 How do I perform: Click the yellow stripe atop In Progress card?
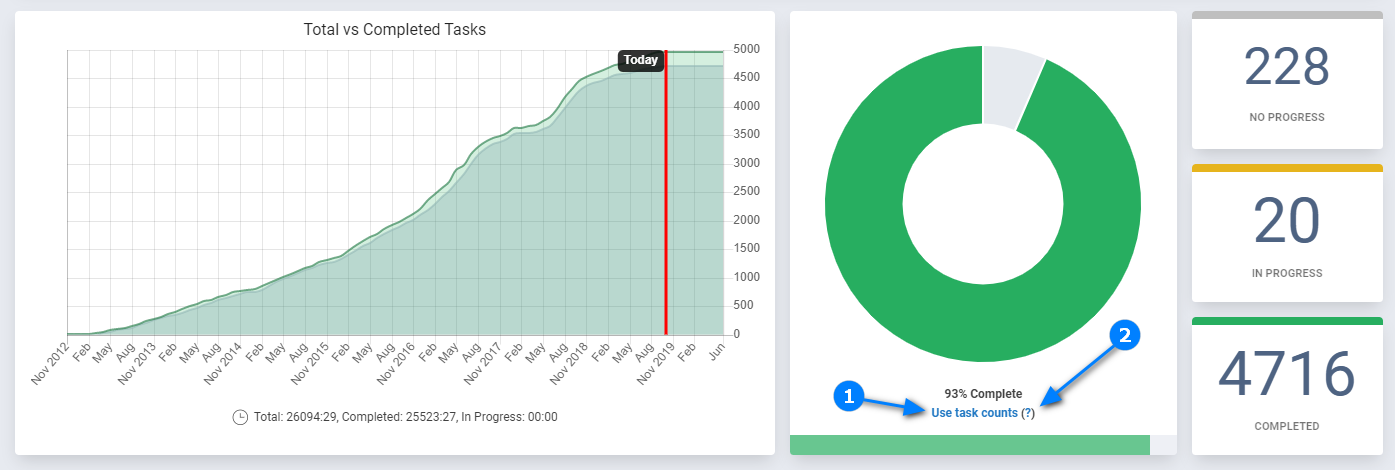coord(1286,168)
